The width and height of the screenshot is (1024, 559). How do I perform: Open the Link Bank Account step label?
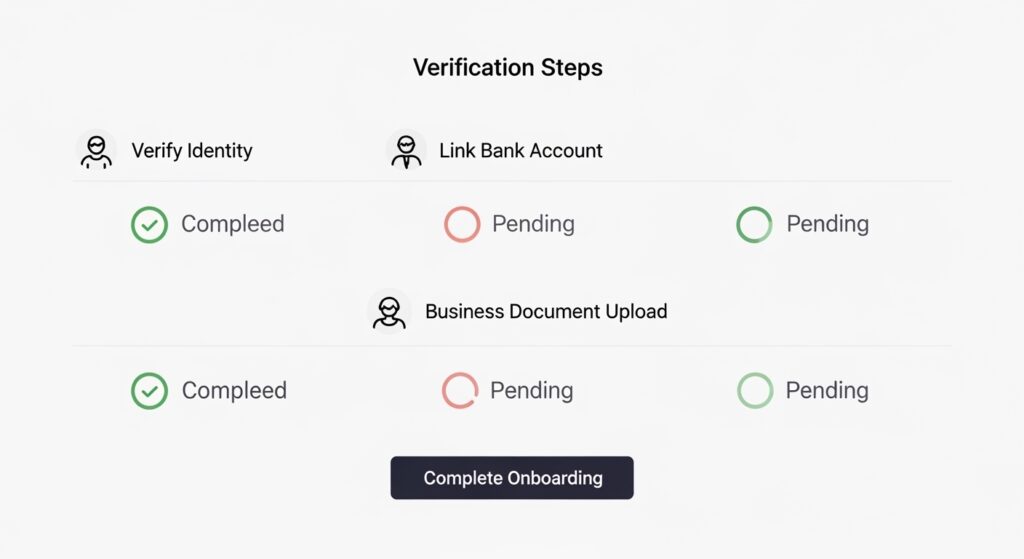click(521, 151)
